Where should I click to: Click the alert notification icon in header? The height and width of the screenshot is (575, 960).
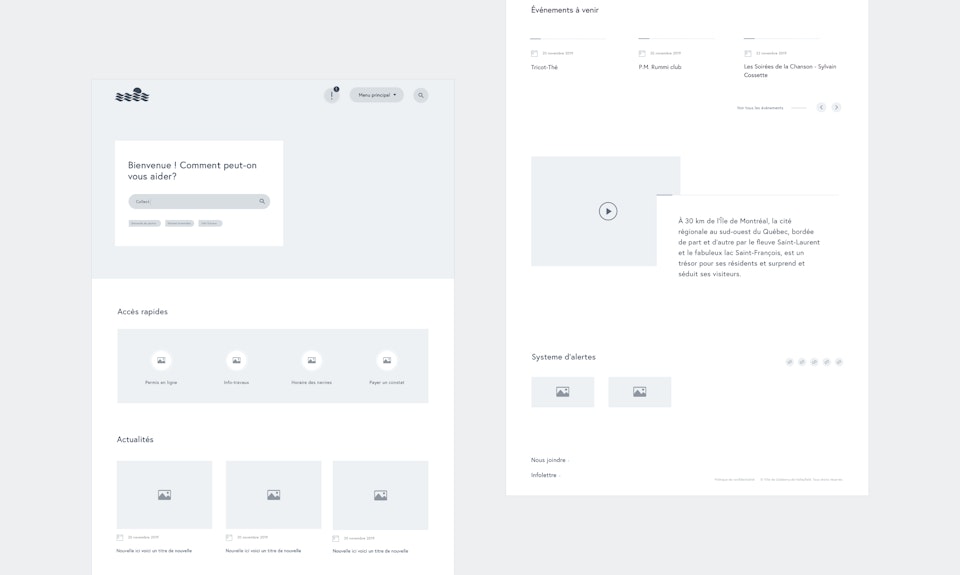click(332, 95)
